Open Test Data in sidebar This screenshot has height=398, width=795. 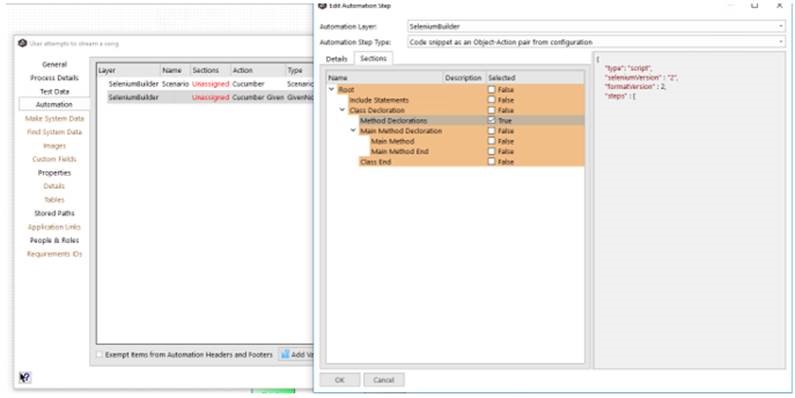pos(54,91)
